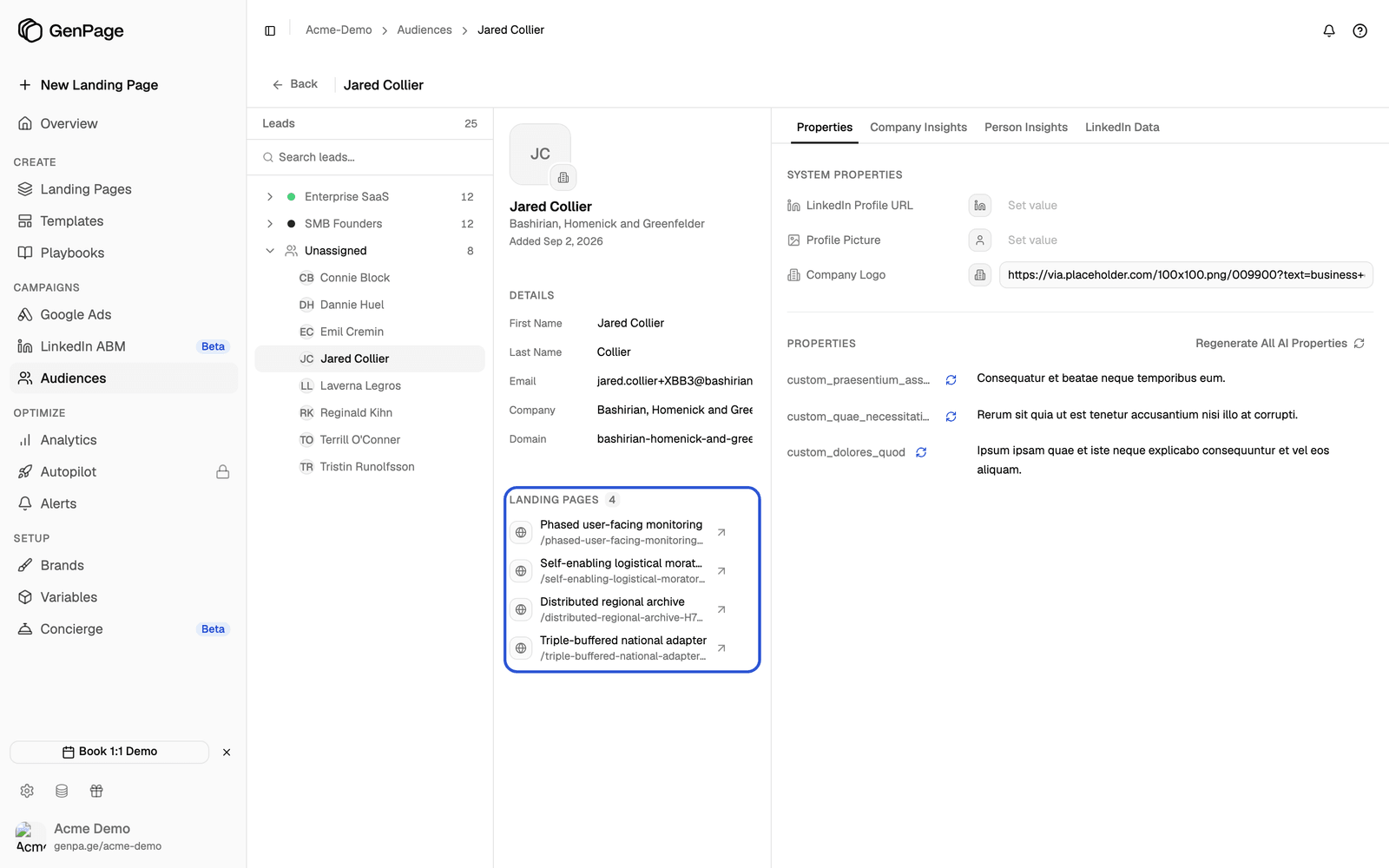Select lead Dannie Huel
Screen dimensions: 1389x868
tap(370, 305)
